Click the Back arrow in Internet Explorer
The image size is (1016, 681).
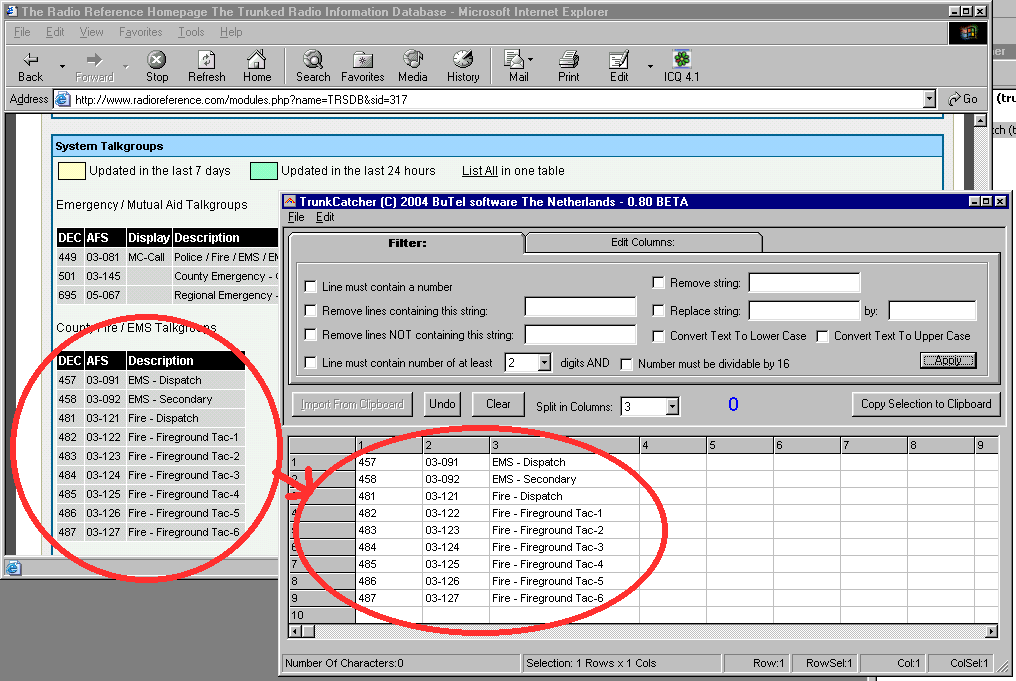point(30,60)
